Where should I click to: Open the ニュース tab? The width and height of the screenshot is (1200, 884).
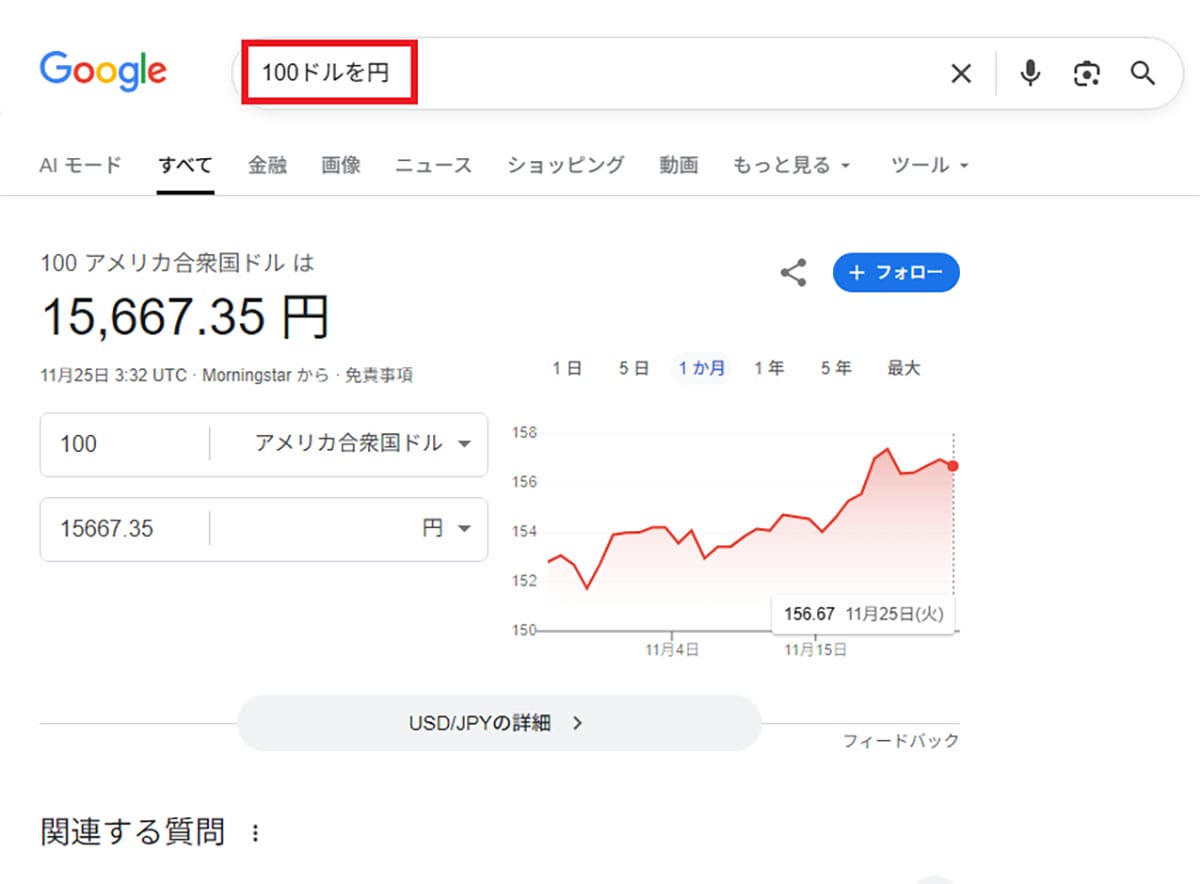[432, 165]
